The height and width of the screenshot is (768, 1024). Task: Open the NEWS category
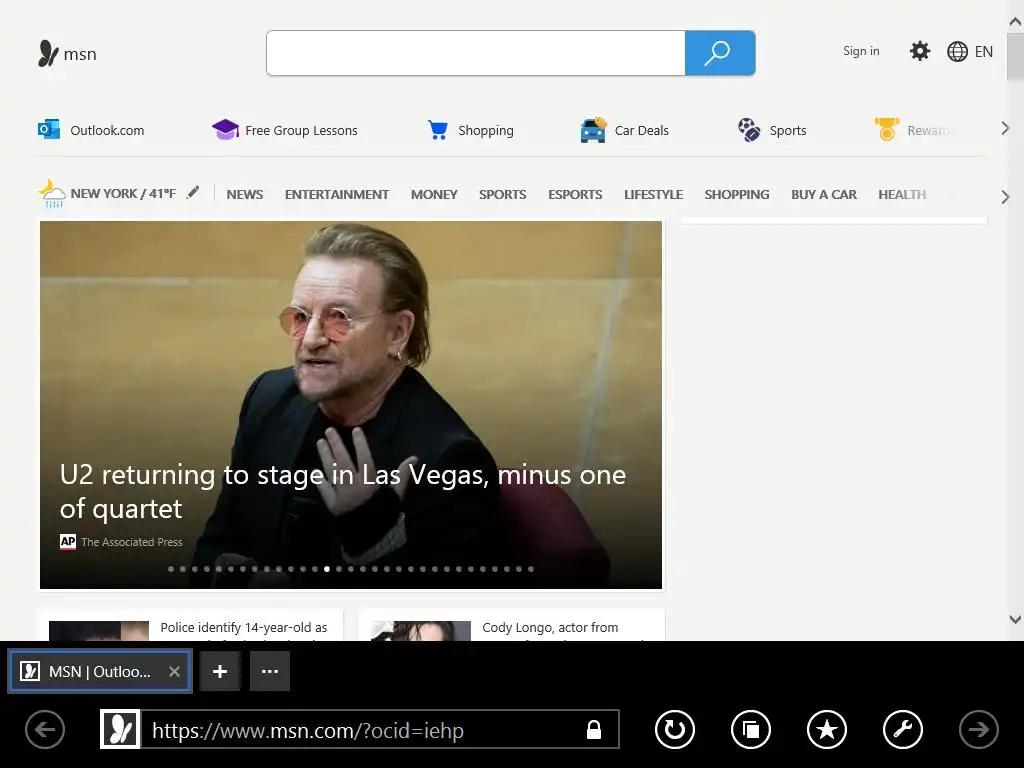245,195
